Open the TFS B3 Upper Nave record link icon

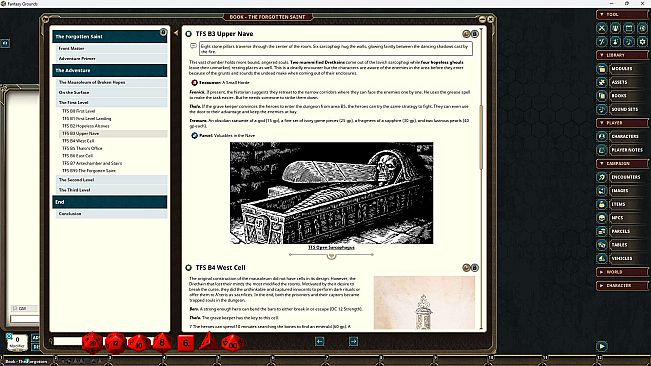click(x=188, y=34)
